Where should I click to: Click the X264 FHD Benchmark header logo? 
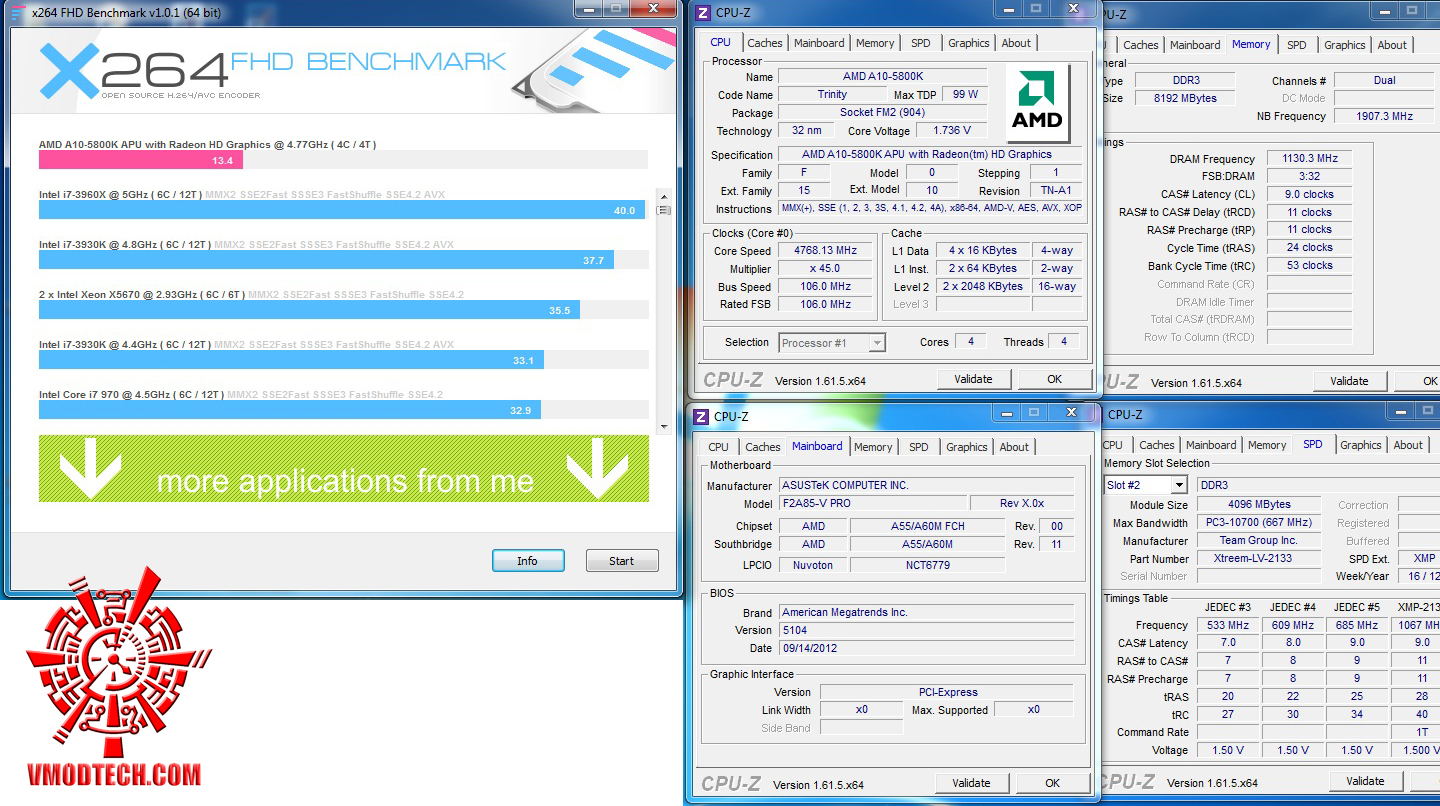[272, 70]
